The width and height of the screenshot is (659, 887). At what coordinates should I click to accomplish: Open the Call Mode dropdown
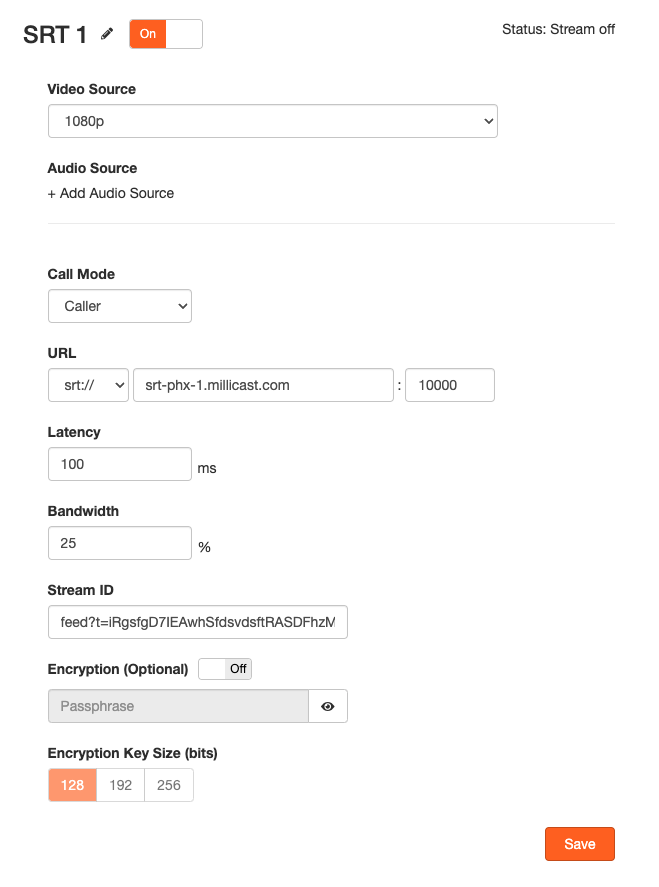(120, 306)
